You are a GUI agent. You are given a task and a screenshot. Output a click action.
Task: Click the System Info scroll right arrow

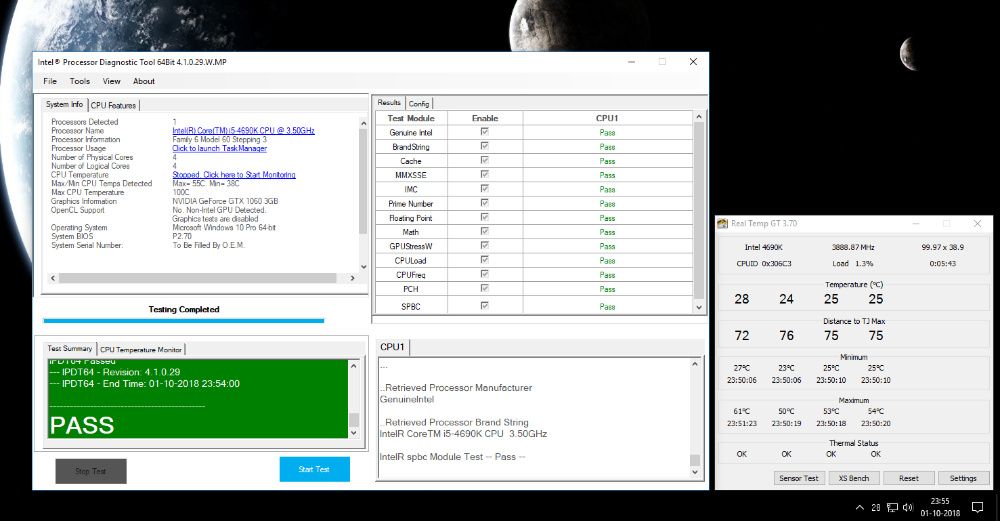click(x=352, y=278)
